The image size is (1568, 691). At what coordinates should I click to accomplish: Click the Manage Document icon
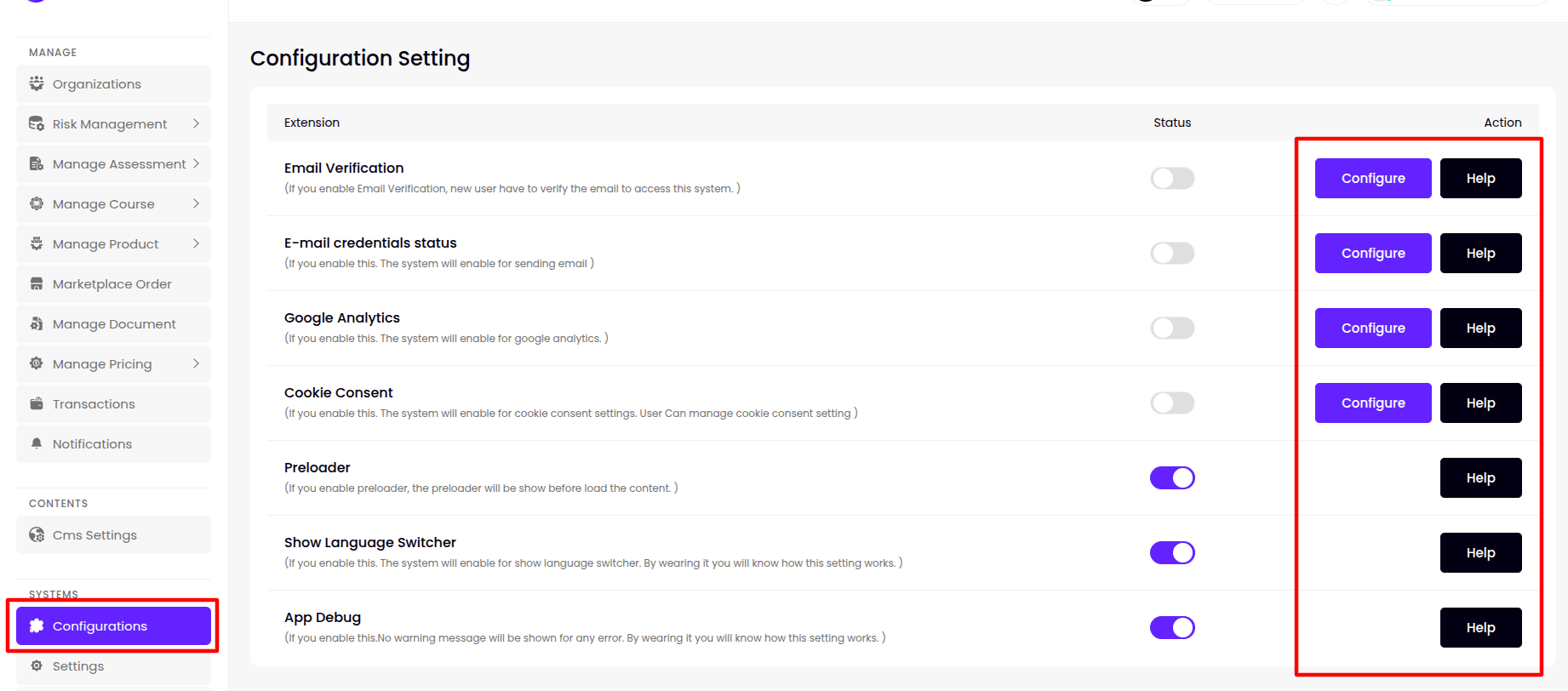37,323
